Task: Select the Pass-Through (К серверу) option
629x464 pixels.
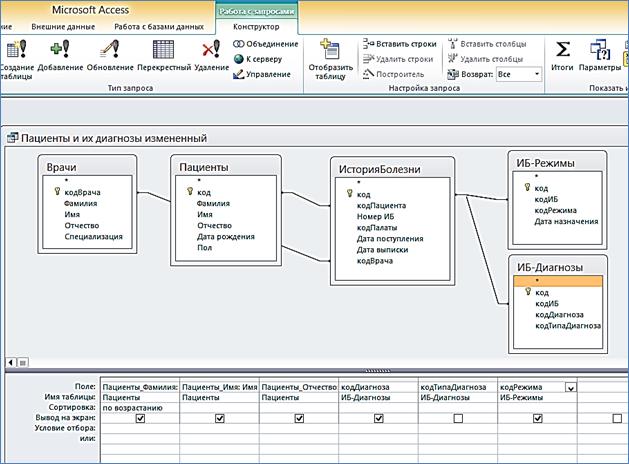Action: click(258, 59)
